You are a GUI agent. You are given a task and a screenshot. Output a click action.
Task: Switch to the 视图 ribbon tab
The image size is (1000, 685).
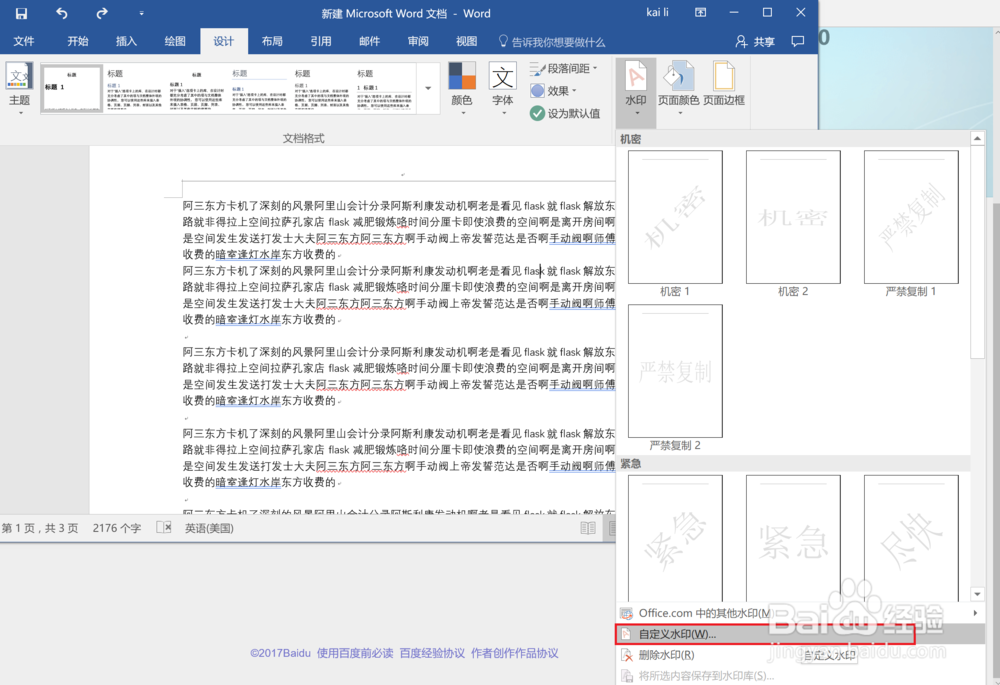pyautogui.click(x=466, y=41)
